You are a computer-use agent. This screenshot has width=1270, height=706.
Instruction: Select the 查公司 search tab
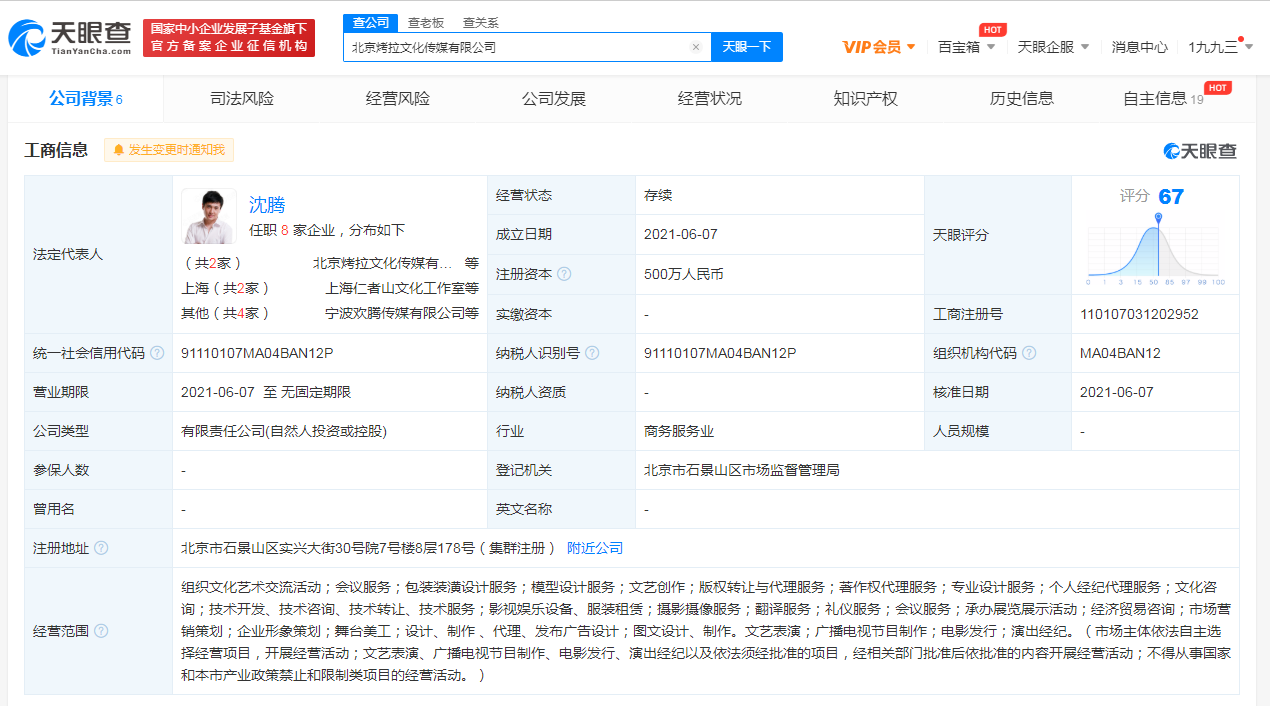click(370, 23)
